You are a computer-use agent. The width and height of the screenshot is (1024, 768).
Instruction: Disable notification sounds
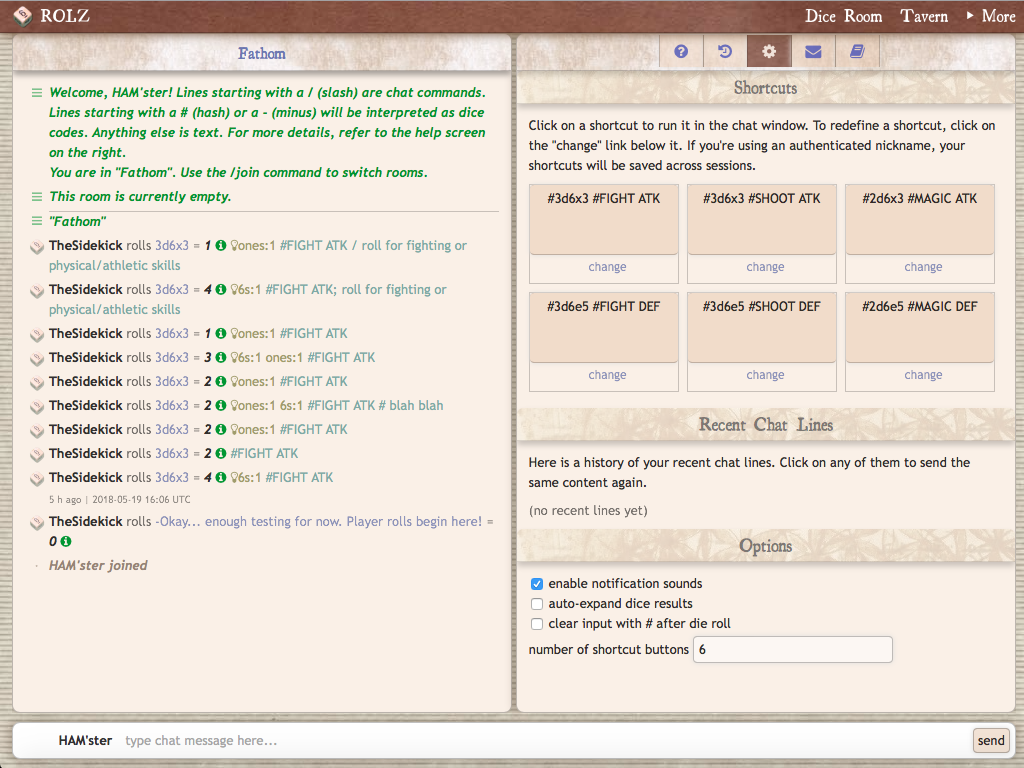[x=536, y=583]
